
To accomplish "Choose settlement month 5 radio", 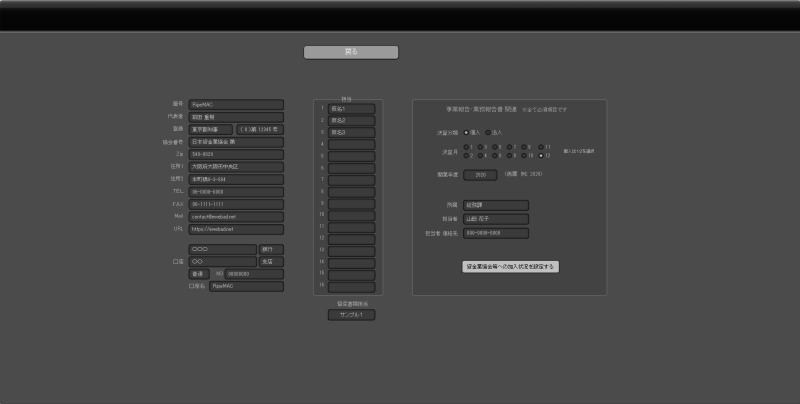I will pos(494,147).
